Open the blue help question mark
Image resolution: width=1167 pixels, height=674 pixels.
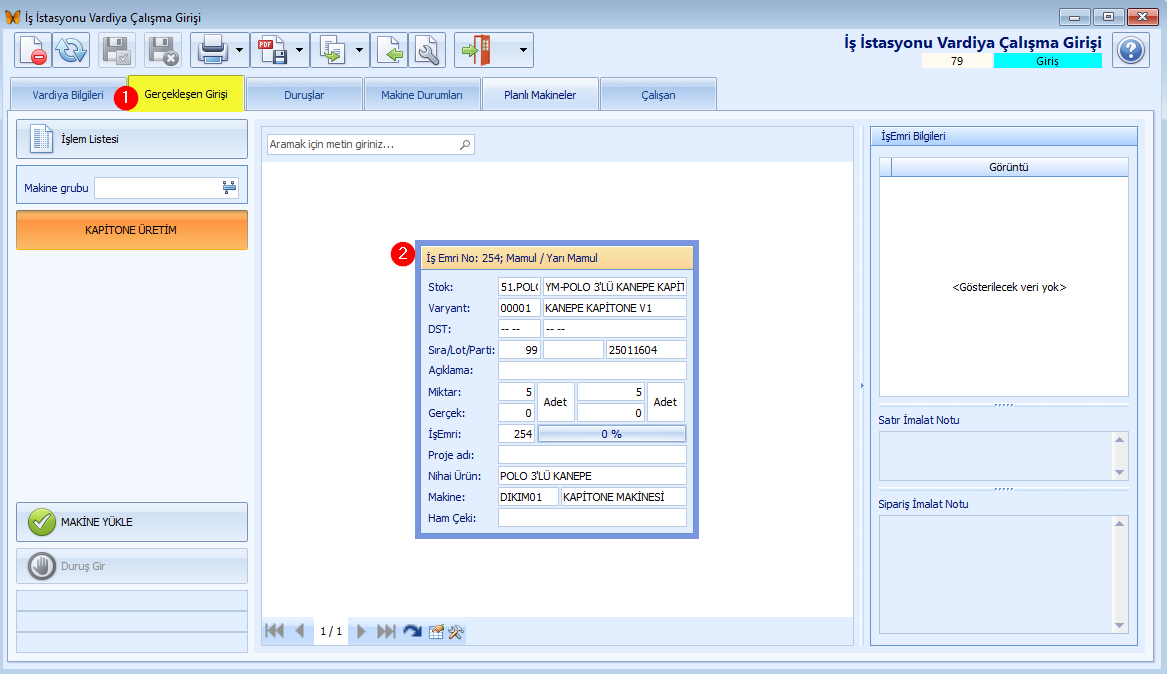coord(1131,51)
